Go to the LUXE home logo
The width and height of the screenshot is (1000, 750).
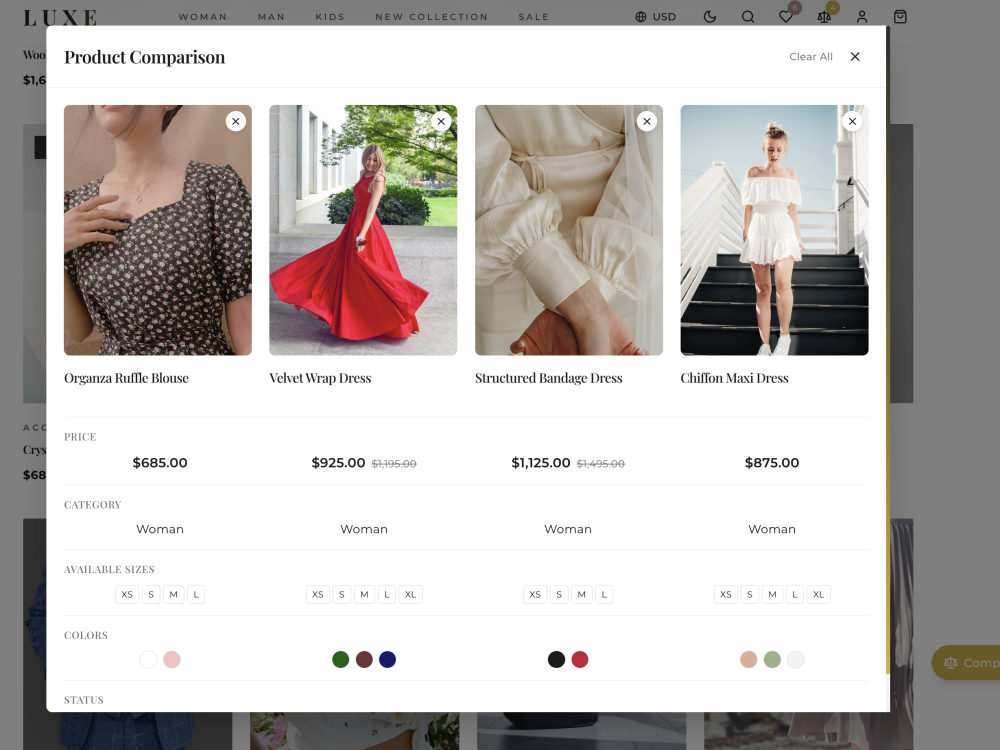click(61, 18)
